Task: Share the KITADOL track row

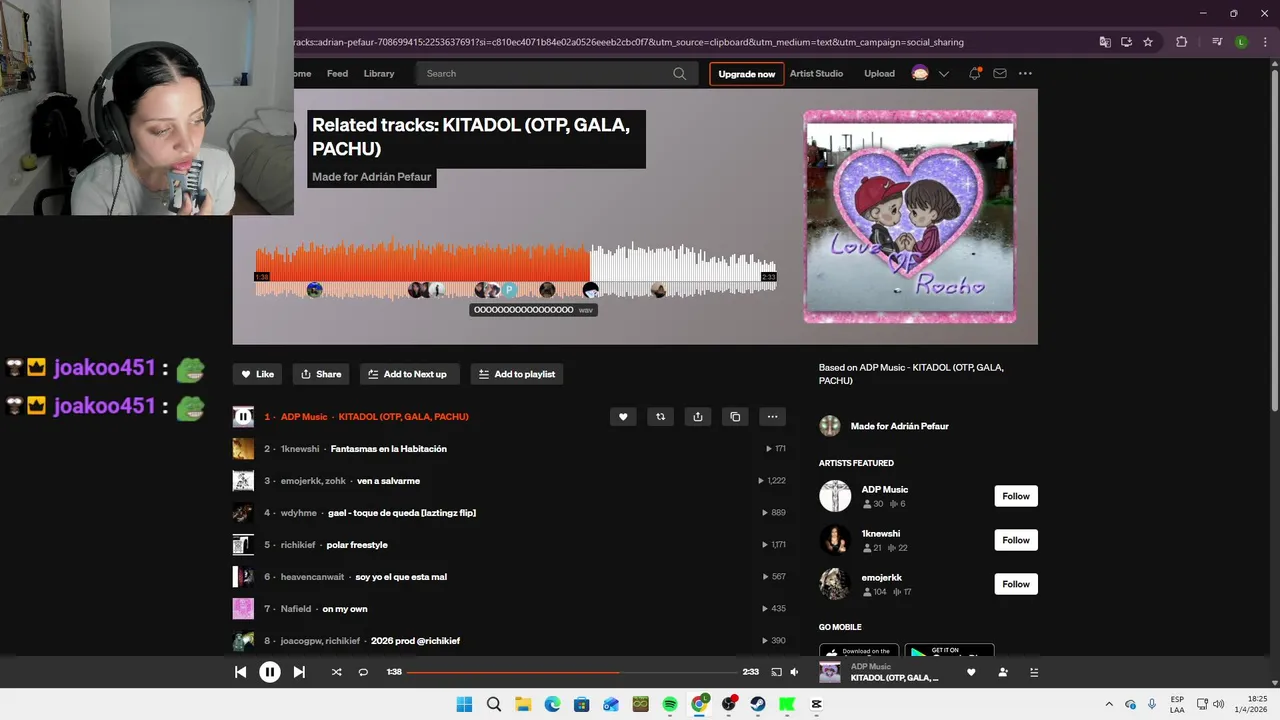Action: pyautogui.click(x=698, y=417)
